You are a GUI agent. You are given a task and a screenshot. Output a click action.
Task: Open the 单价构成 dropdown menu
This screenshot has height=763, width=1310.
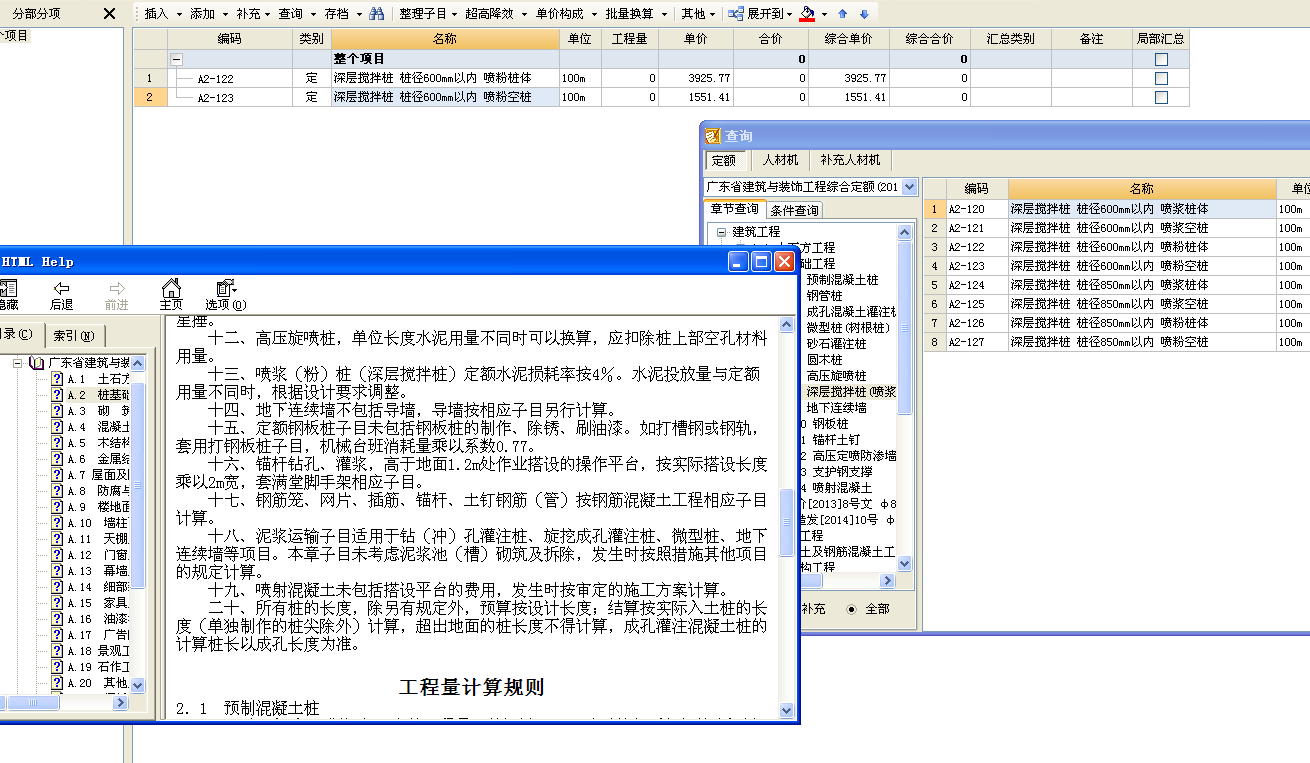point(564,14)
